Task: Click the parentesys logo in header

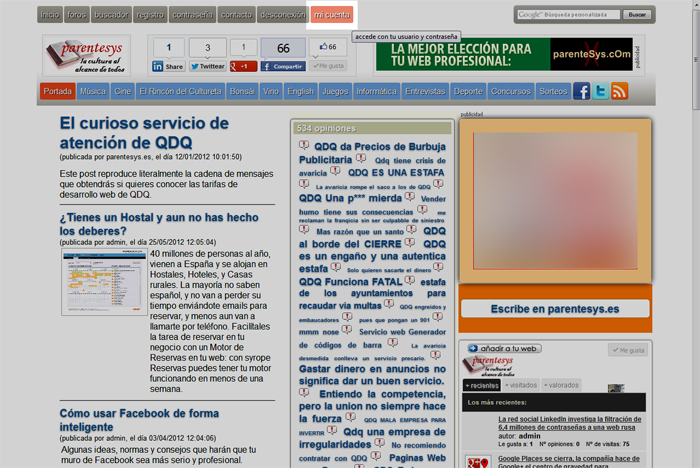Action: [x=86, y=56]
